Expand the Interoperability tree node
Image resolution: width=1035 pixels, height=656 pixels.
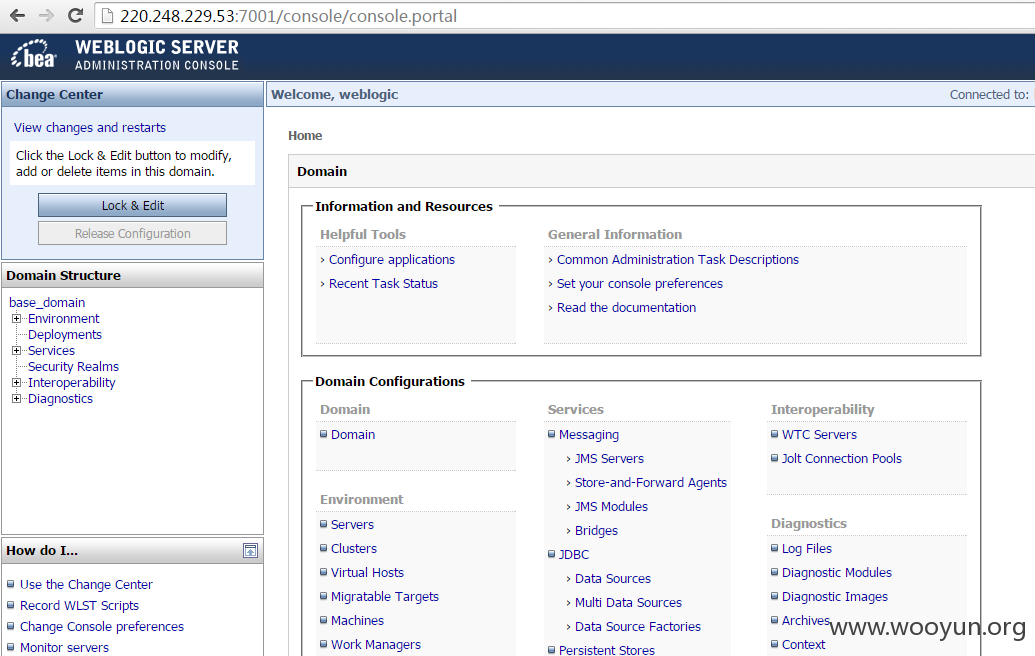pyautogui.click(x=17, y=383)
